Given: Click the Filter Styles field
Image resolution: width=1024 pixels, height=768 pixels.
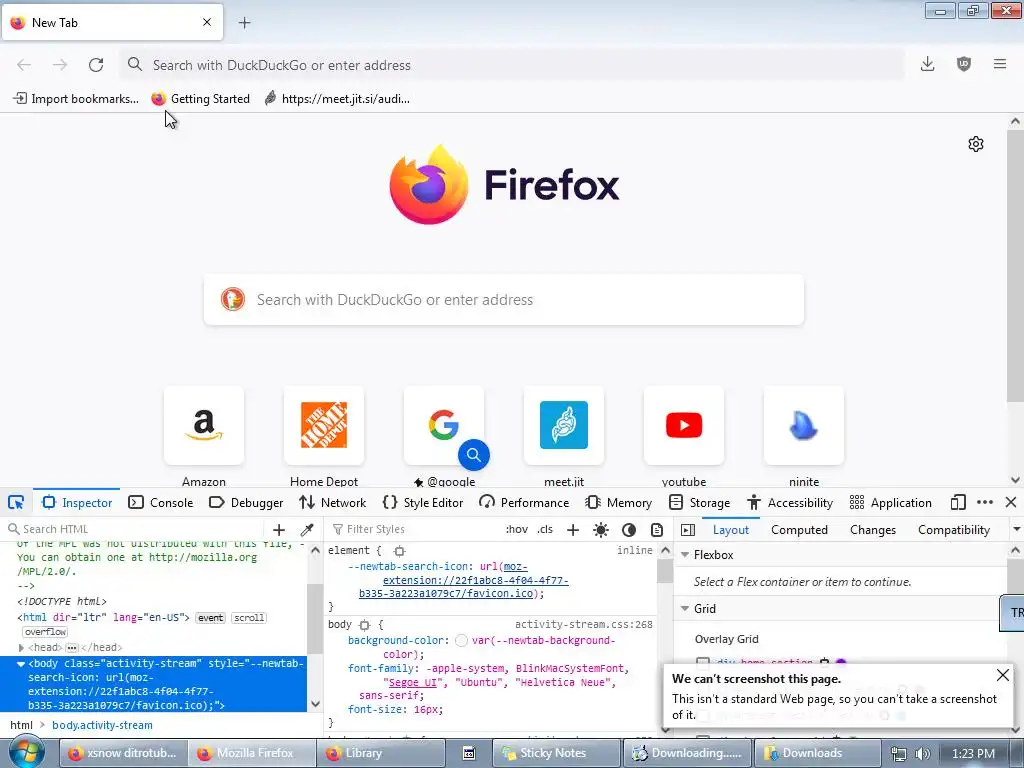Looking at the screenshot, I should pos(411,530).
